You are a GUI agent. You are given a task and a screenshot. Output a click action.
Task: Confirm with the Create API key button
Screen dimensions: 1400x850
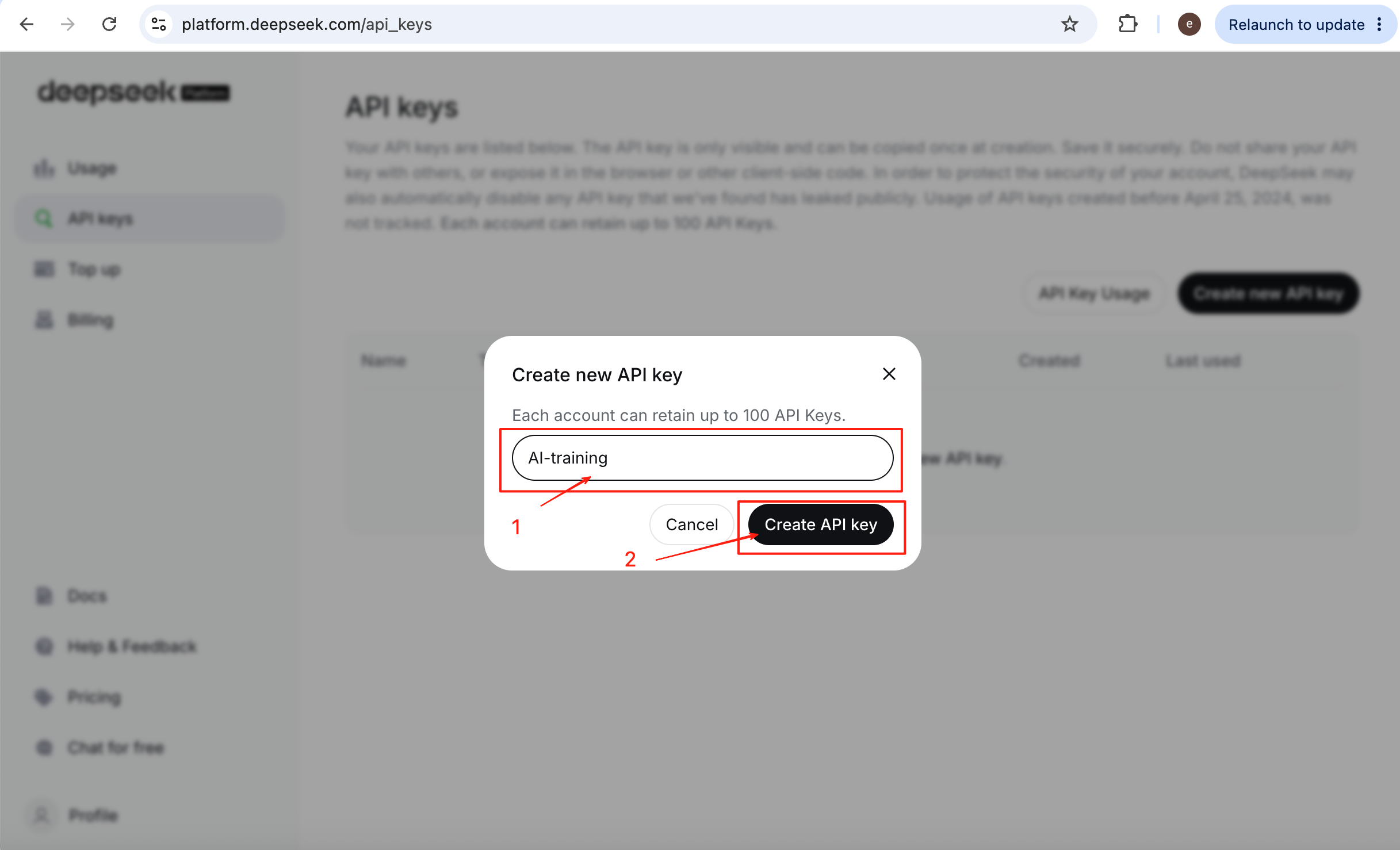coord(821,524)
